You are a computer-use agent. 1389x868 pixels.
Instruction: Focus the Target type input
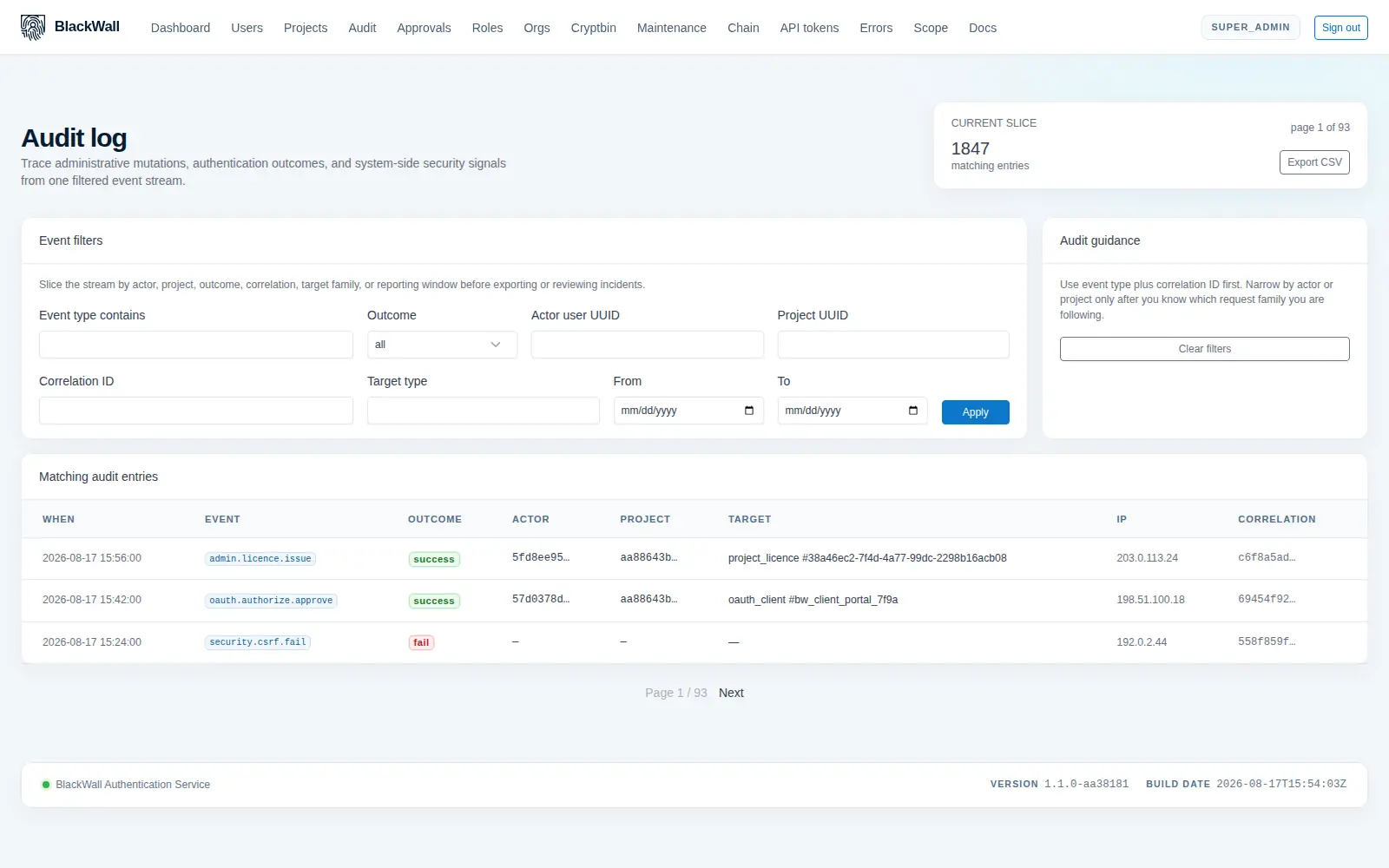(x=484, y=411)
